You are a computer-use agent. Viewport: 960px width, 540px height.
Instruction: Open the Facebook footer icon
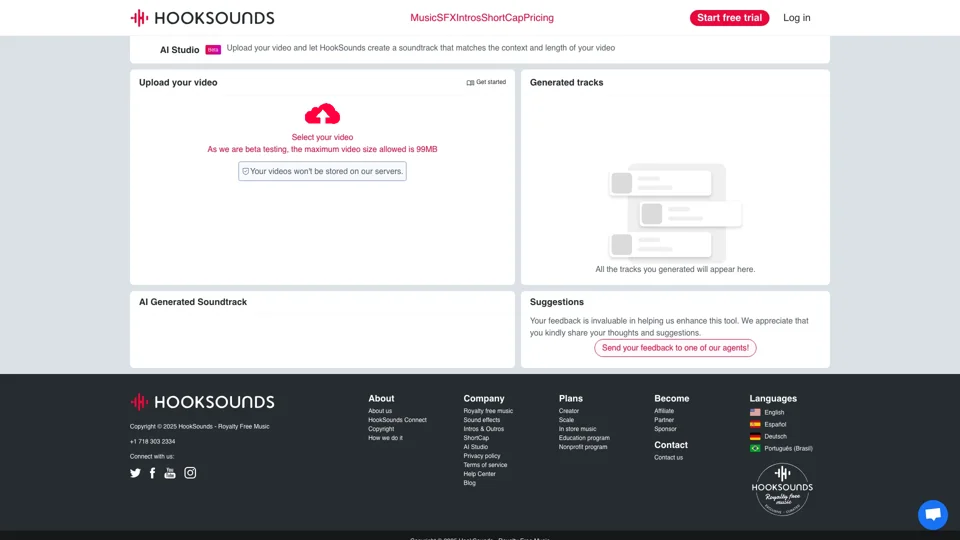click(x=152, y=473)
